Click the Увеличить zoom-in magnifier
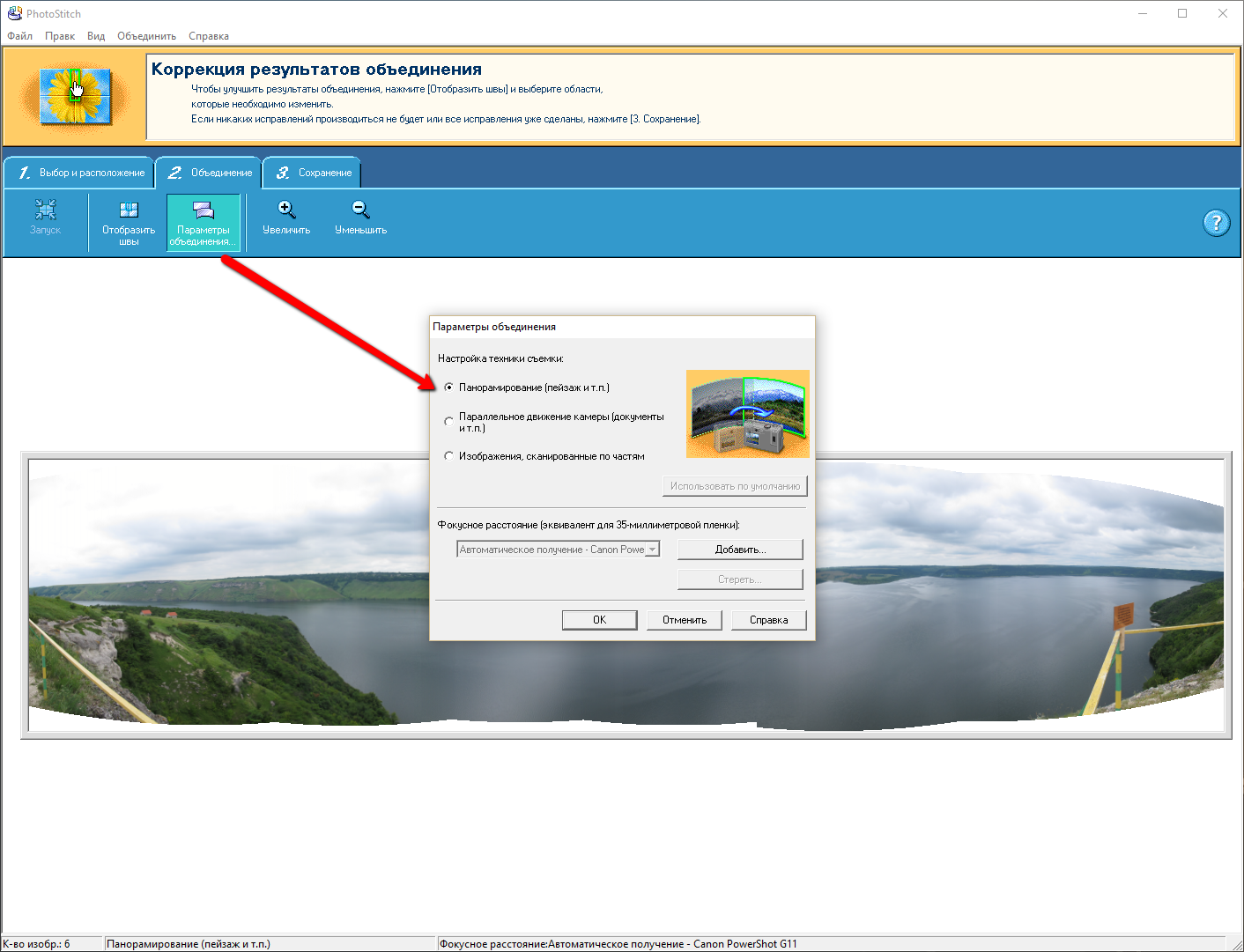This screenshot has height=952, width=1244. coord(286,210)
